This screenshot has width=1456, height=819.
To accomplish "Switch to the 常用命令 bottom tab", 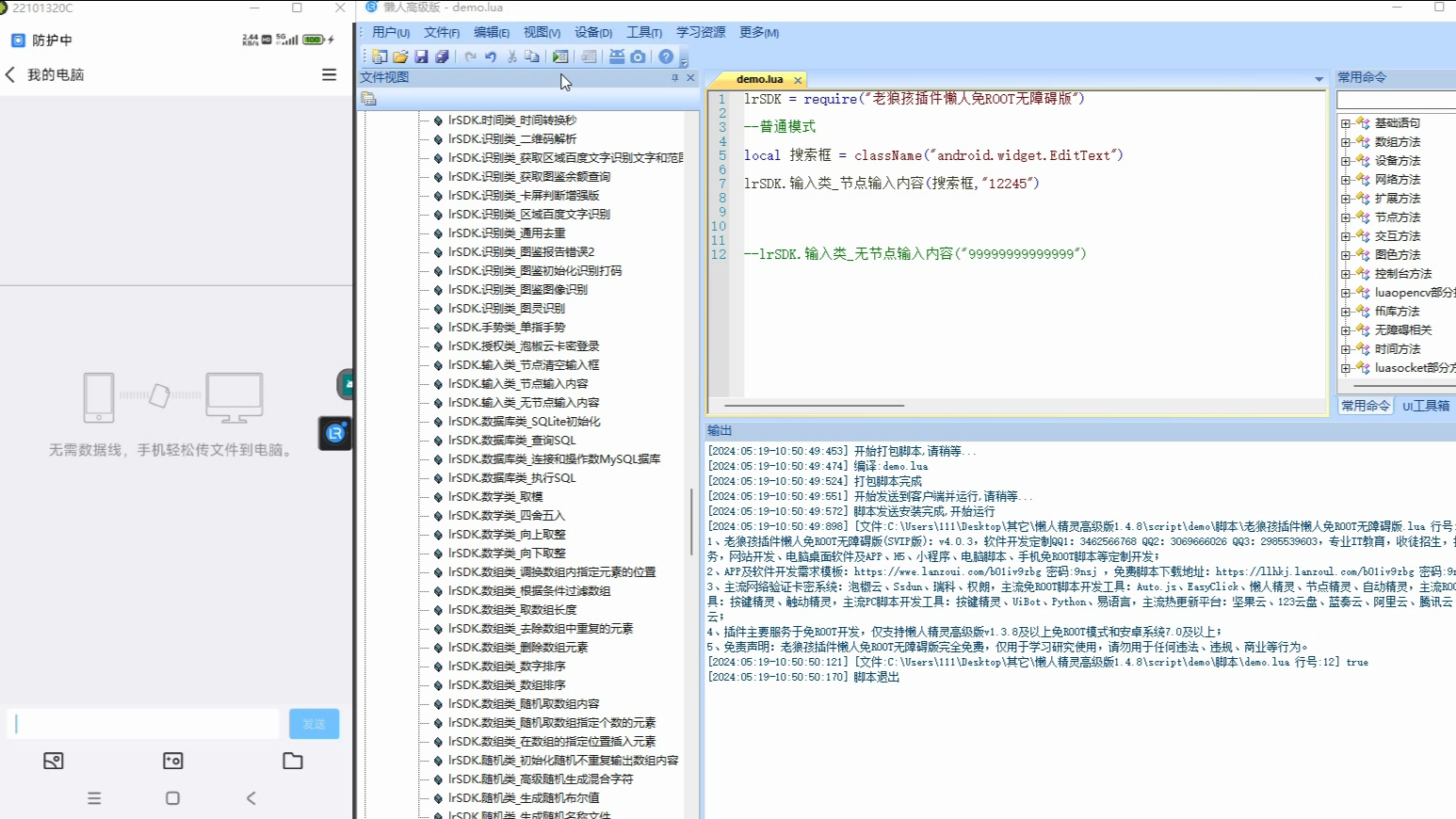I will point(1367,406).
